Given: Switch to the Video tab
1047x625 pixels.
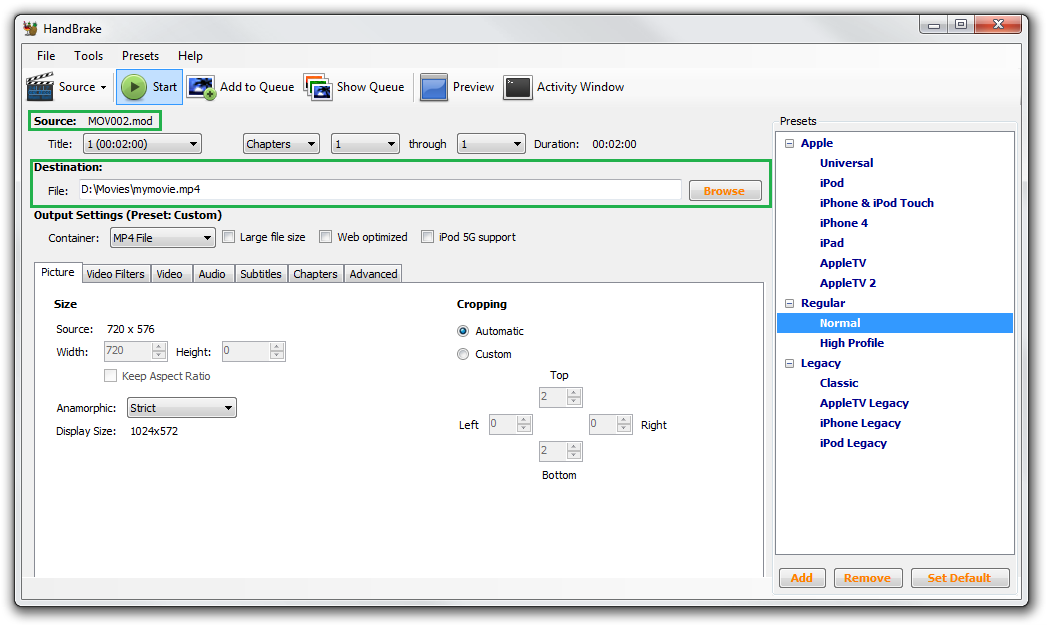Looking at the screenshot, I should 170,274.
